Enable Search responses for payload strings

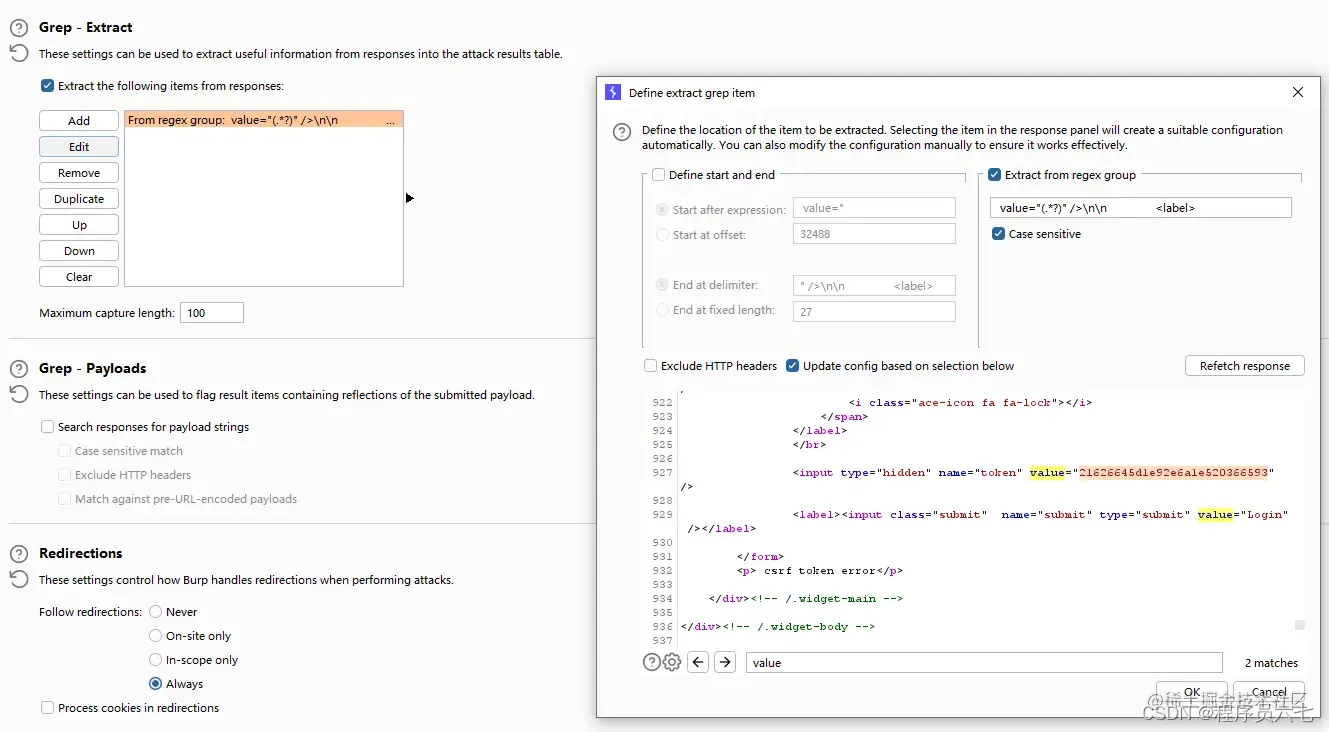[47, 427]
